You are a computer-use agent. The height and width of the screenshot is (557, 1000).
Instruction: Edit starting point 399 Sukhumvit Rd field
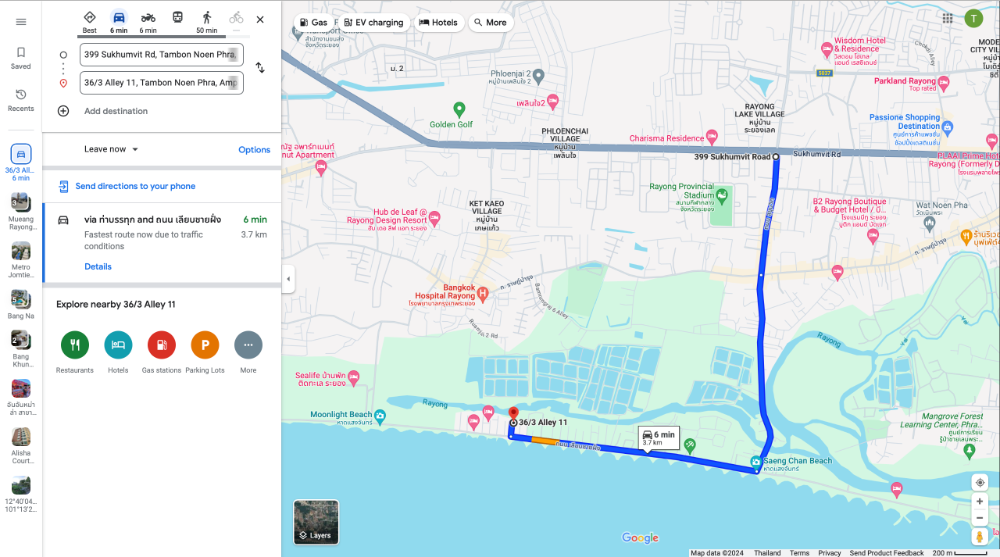pos(161,55)
